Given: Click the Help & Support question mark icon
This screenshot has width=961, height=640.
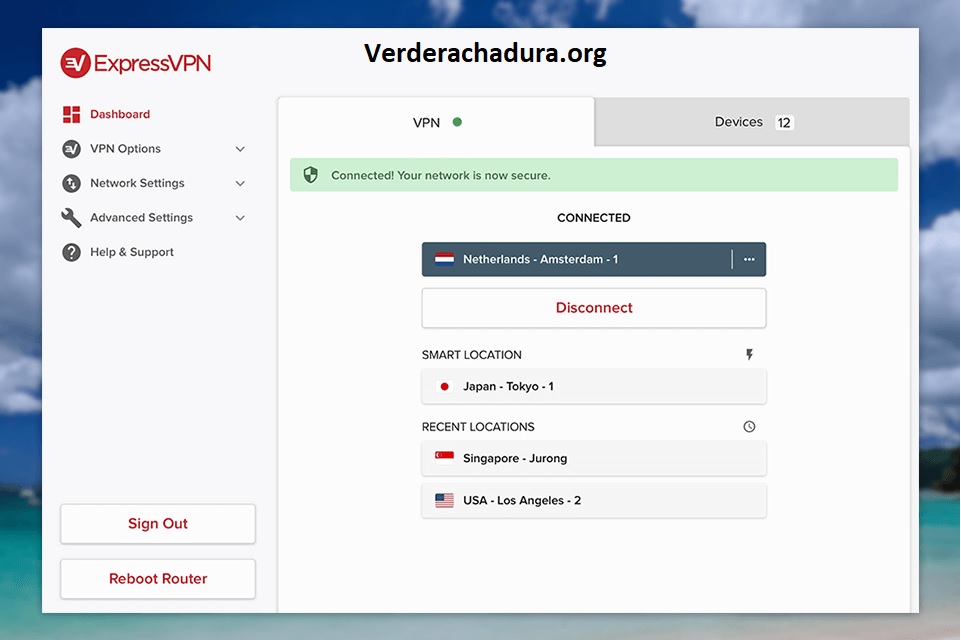Looking at the screenshot, I should tap(72, 252).
